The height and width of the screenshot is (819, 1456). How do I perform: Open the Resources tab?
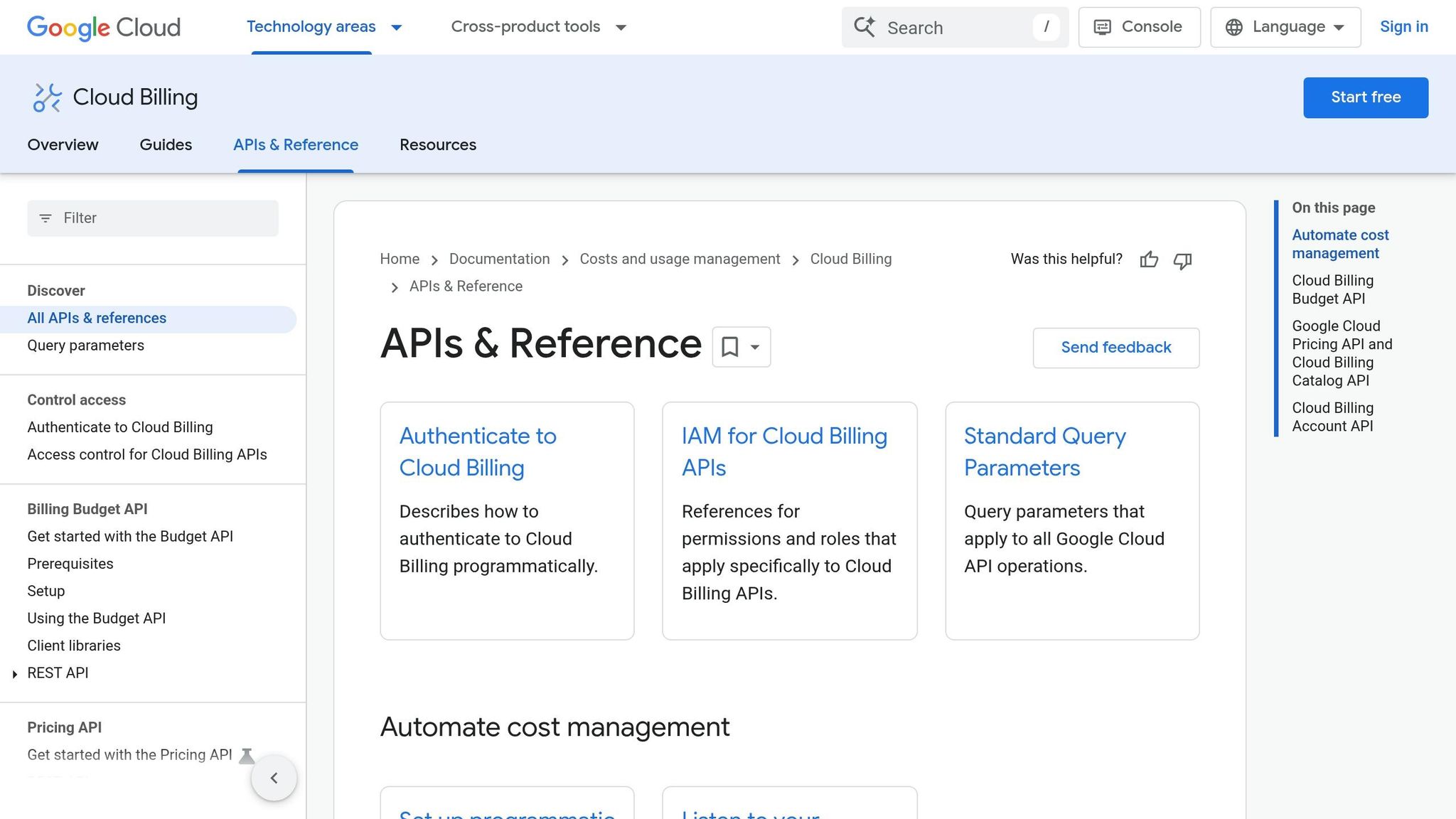click(x=438, y=145)
